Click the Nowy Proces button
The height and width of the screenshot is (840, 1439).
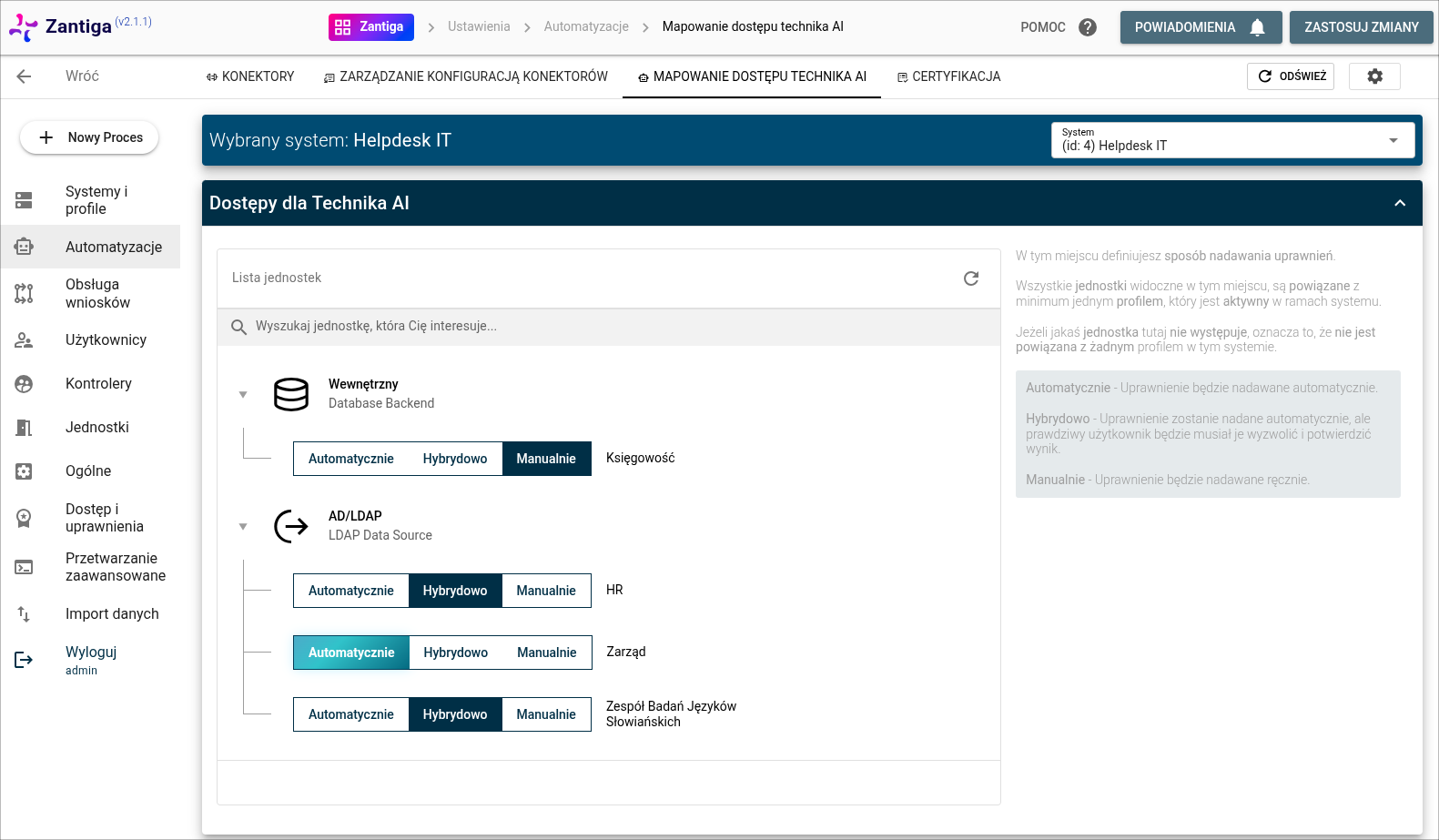[89, 137]
